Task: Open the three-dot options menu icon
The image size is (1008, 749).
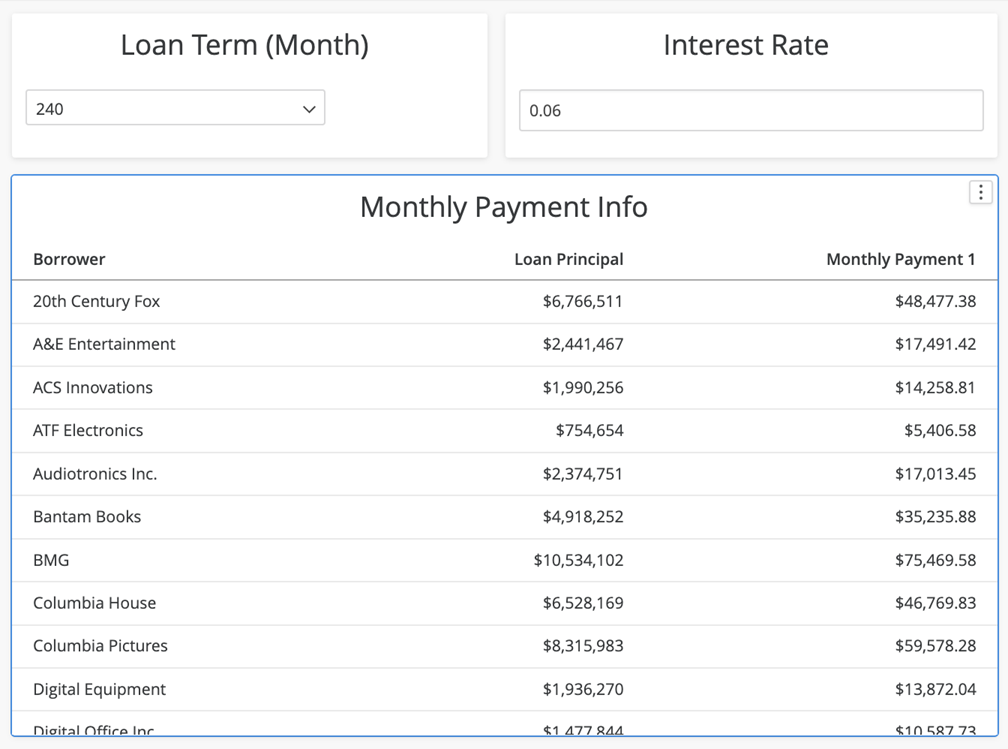Action: click(981, 192)
